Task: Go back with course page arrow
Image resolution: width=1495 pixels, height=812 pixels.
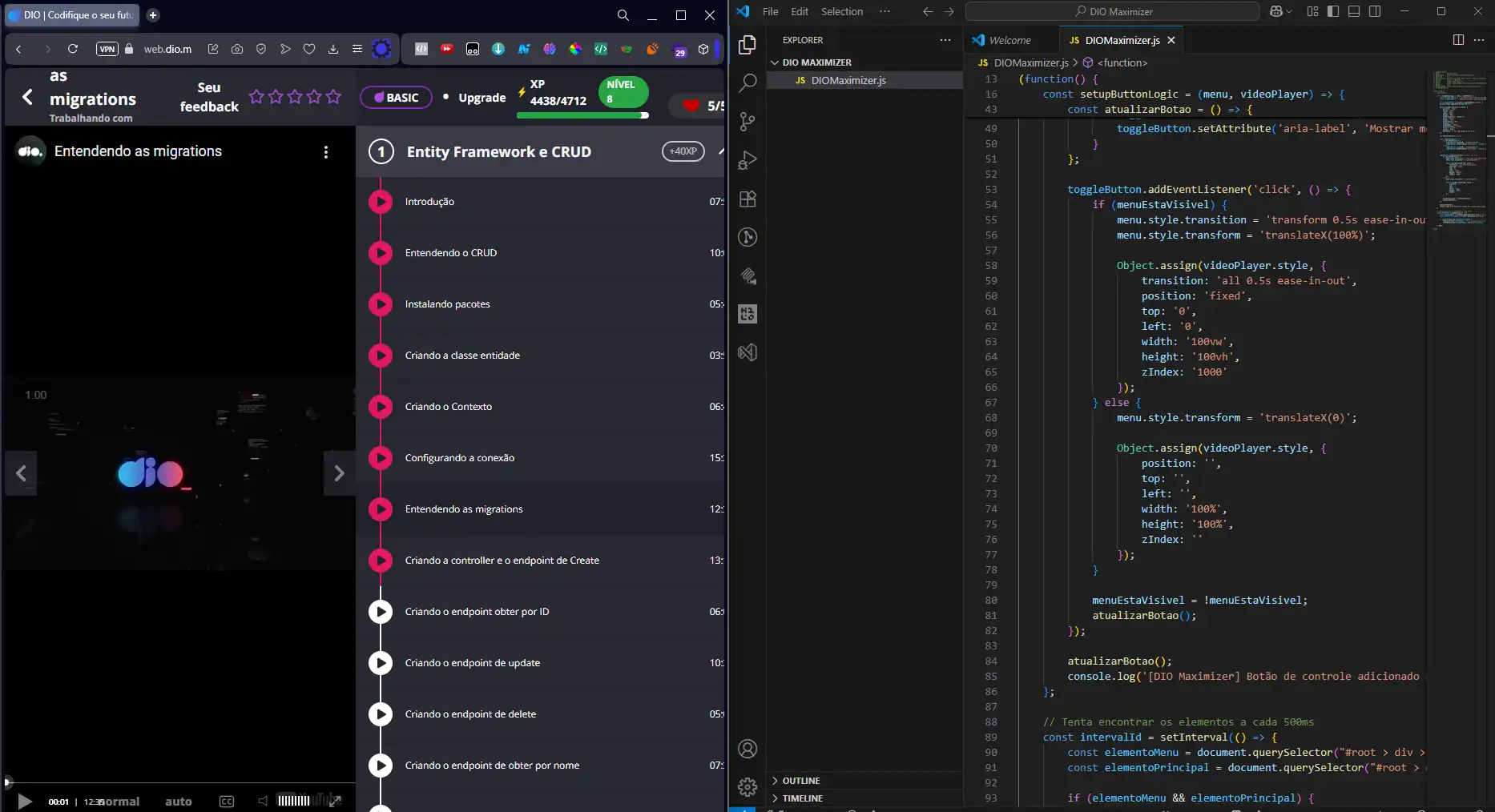Action: tap(28, 97)
